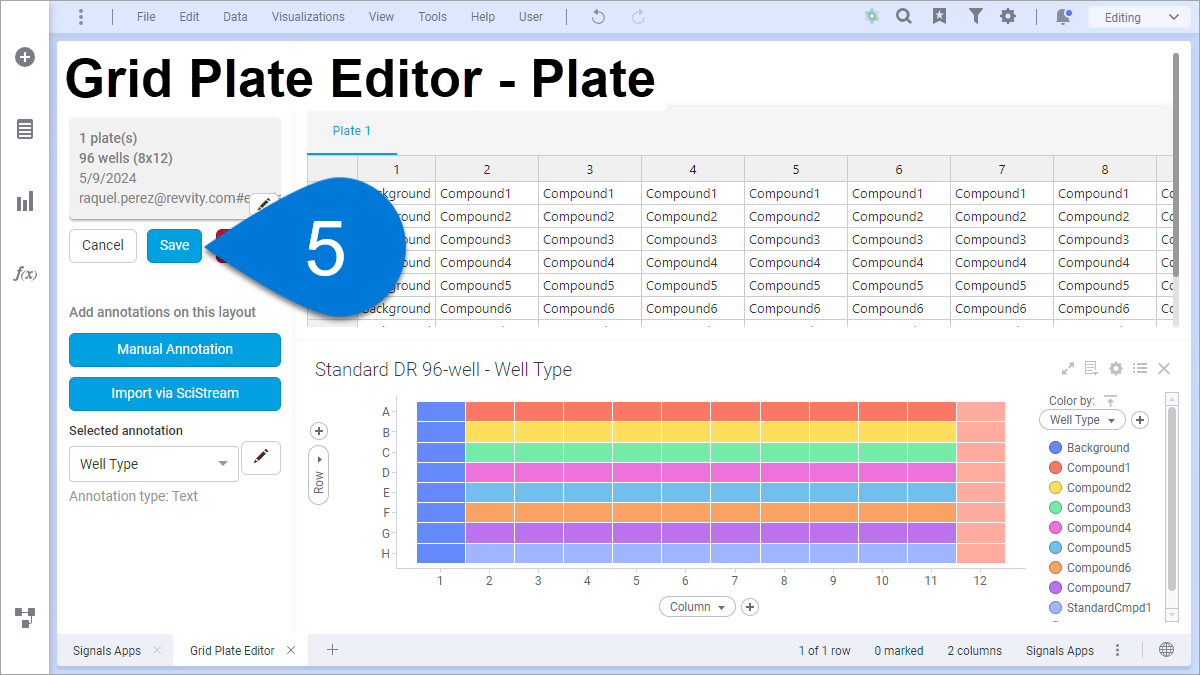
Task: Click the Compound4 pink legend swatch
Action: 1055,528
